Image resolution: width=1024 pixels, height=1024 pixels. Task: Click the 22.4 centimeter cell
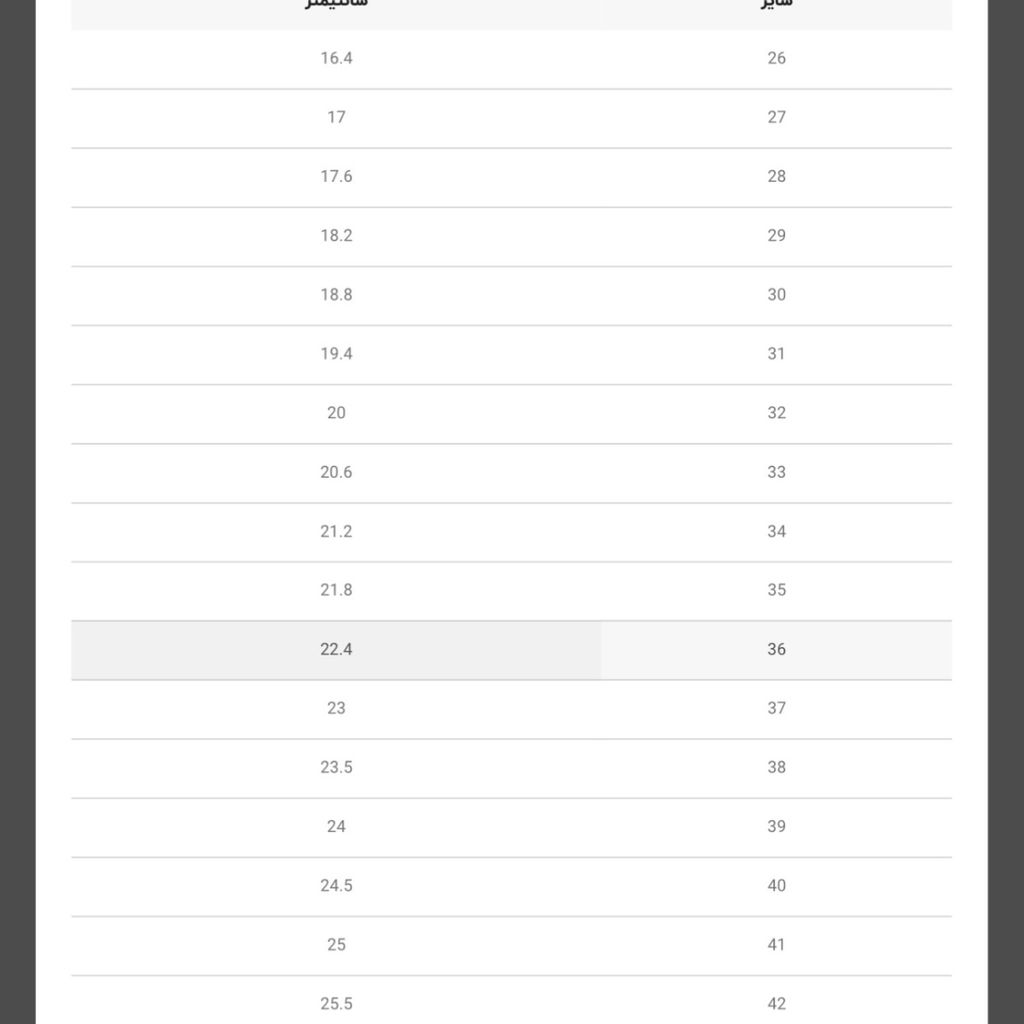point(336,650)
